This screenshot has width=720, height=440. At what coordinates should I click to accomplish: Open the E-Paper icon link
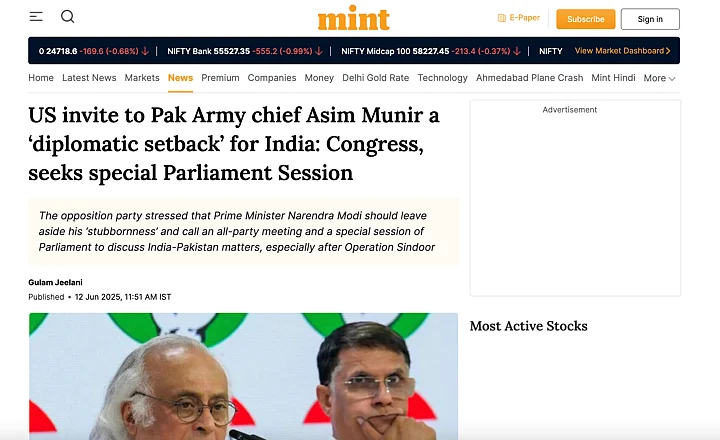click(x=501, y=18)
